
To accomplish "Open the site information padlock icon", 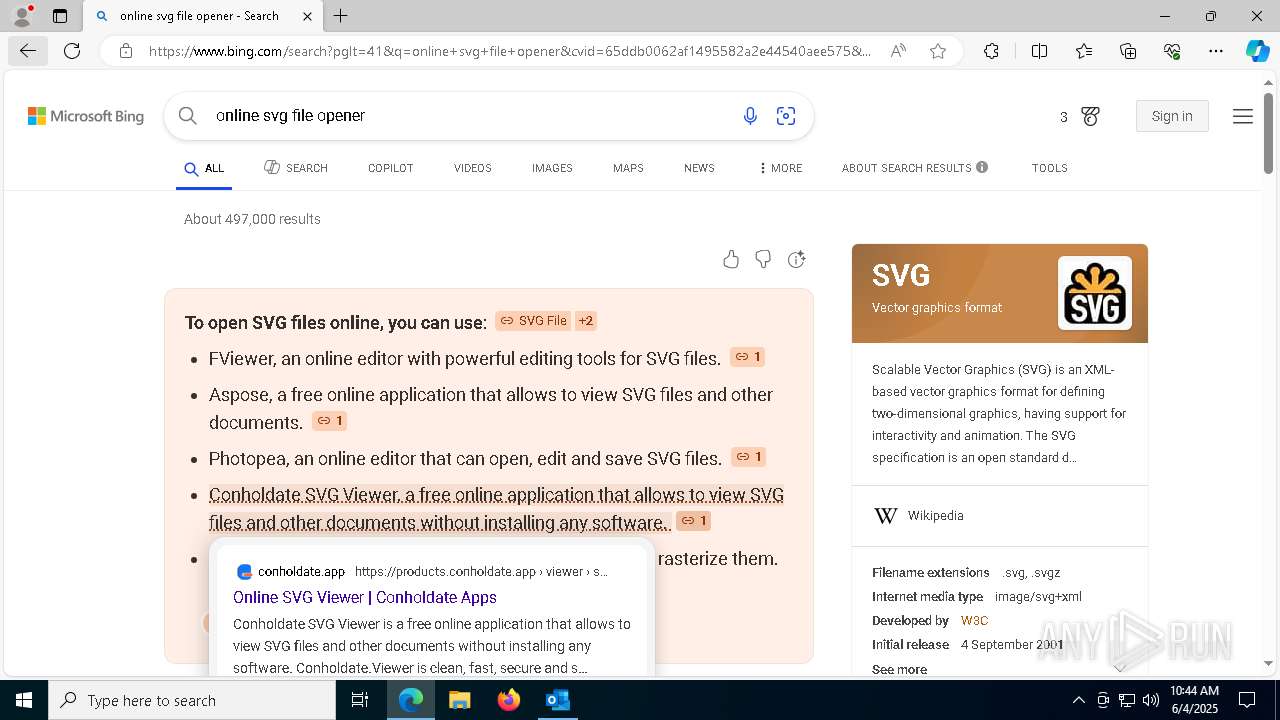I will 126,51.
